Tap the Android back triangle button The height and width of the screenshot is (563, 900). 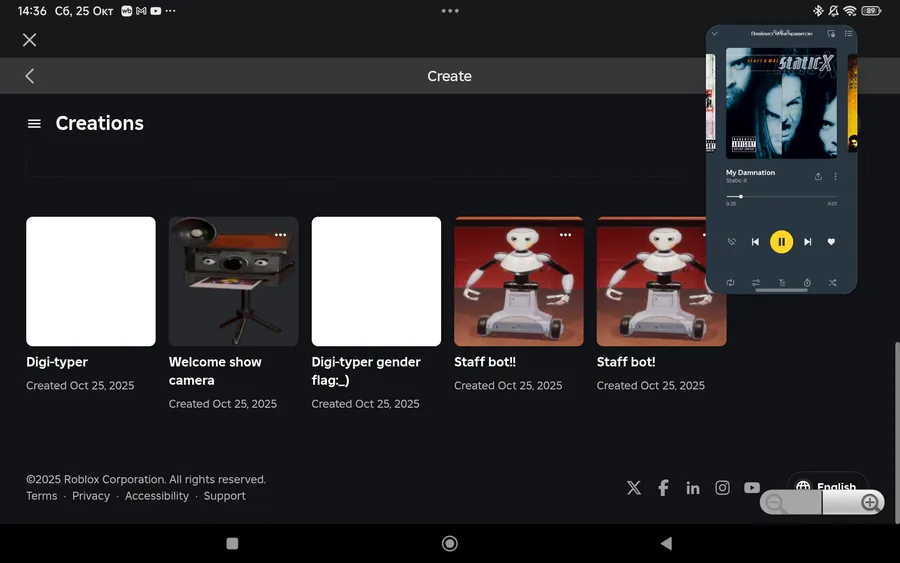pos(666,543)
